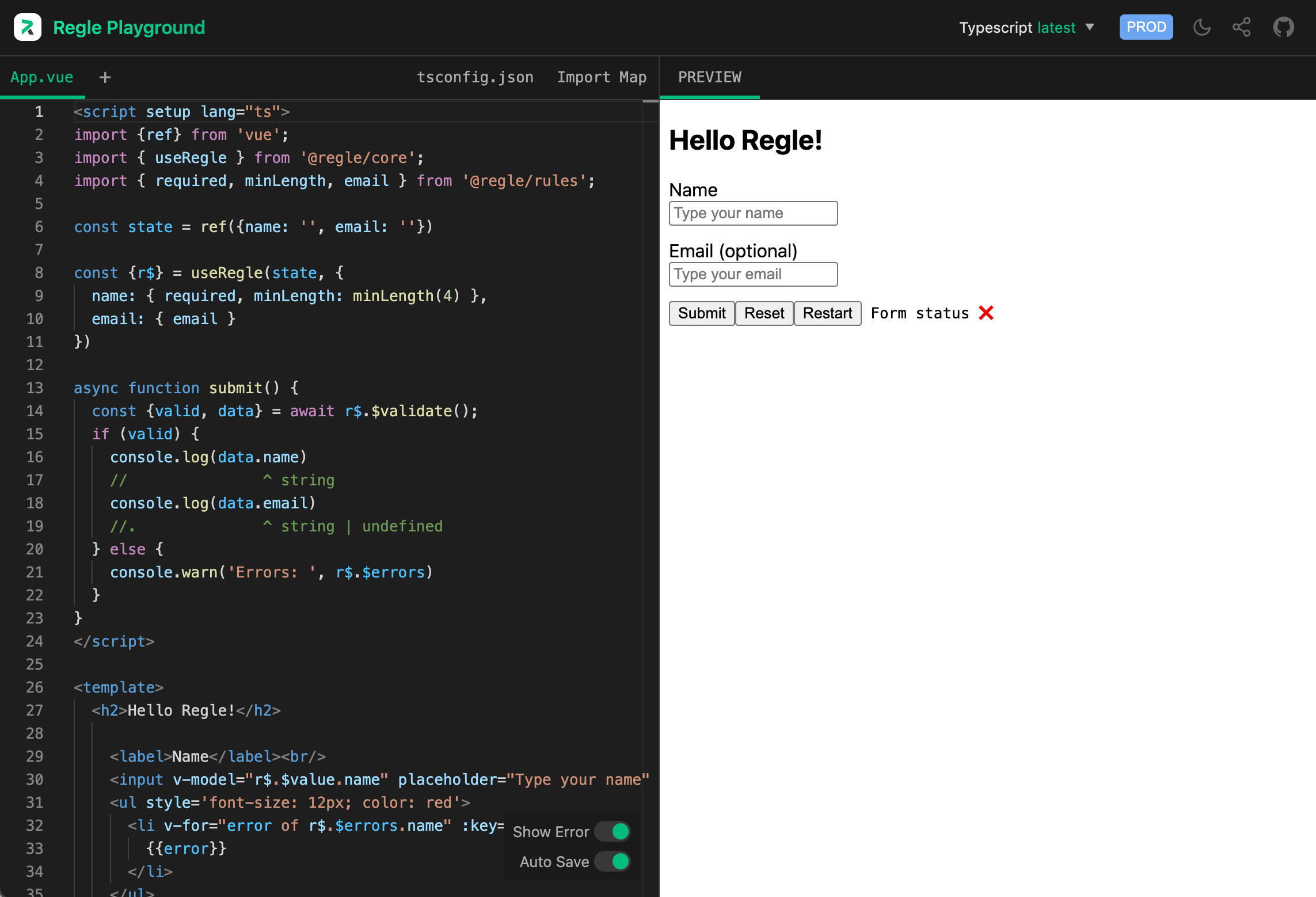The width and height of the screenshot is (1316, 897).
Task: Click 'Form status' text in preview
Action: coord(919,313)
